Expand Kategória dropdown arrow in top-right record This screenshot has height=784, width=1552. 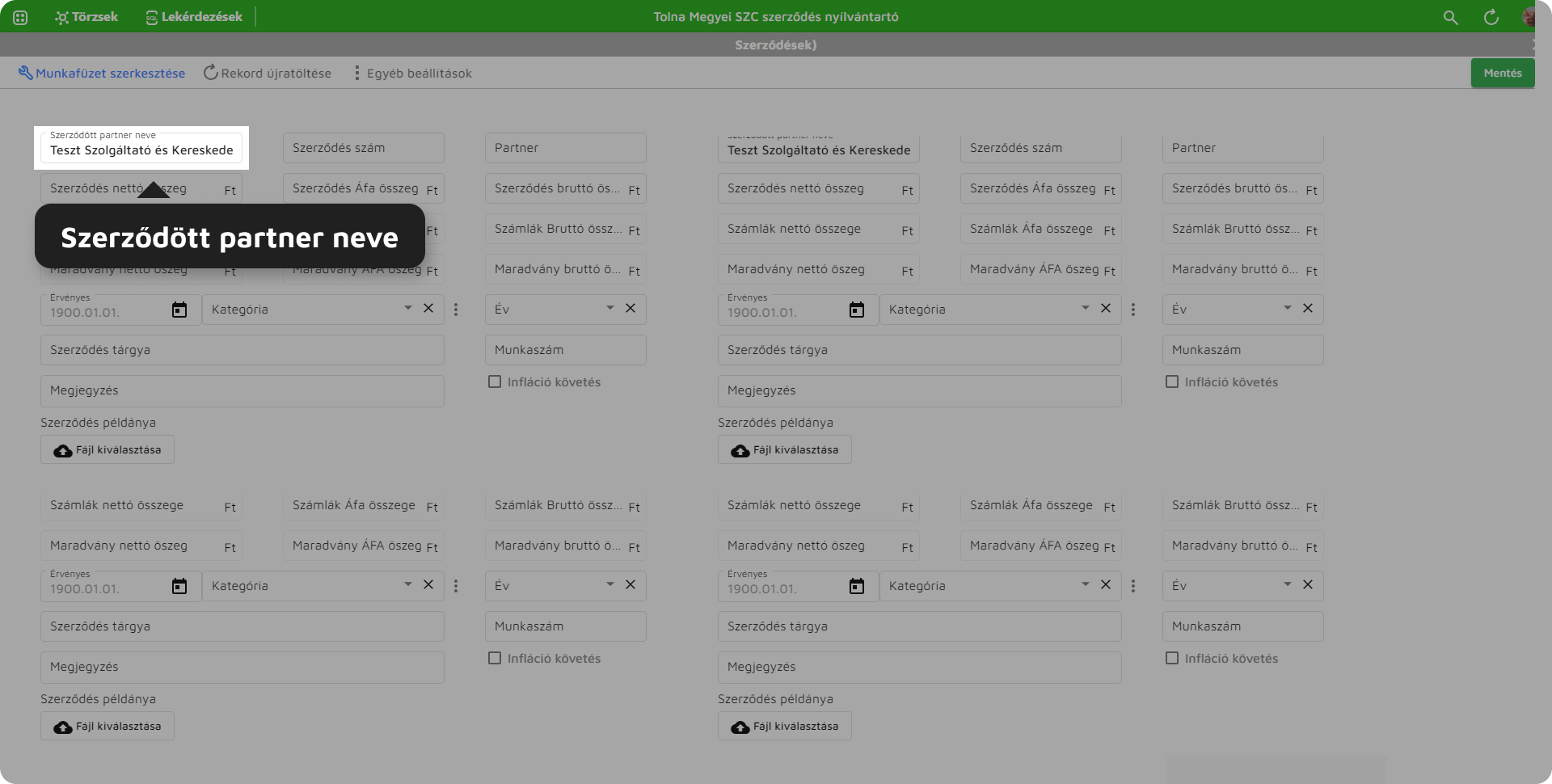(x=1086, y=308)
